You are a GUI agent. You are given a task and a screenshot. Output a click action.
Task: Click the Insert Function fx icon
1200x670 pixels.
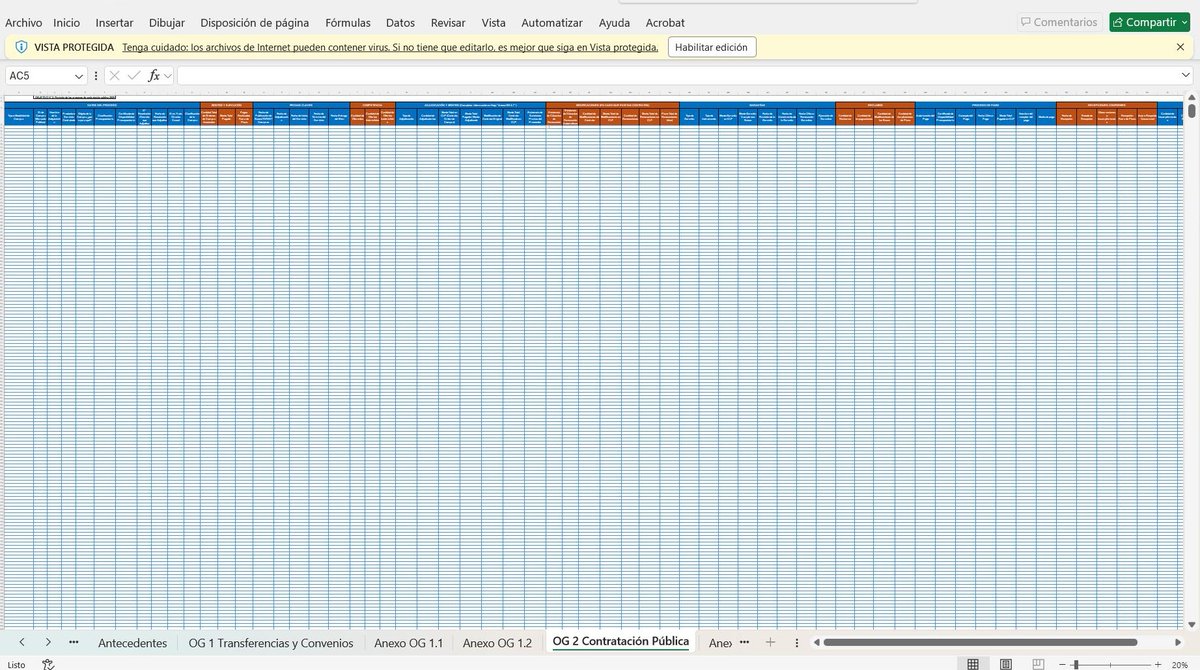point(154,76)
